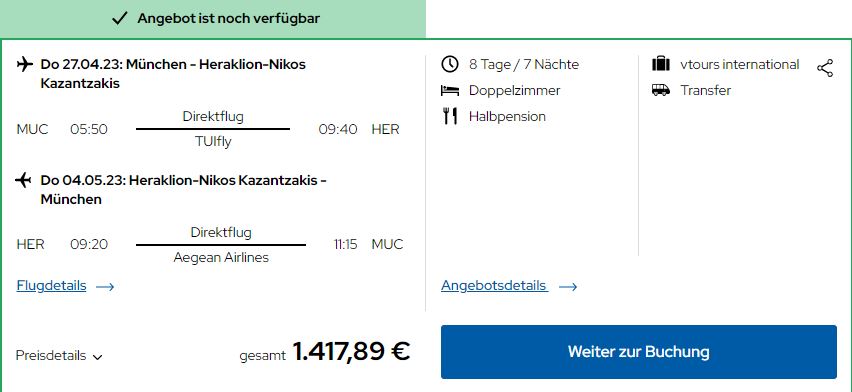Open the Flugdetails link
Image resolution: width=852 pixels, height=392 pixels.
point(52,285)
